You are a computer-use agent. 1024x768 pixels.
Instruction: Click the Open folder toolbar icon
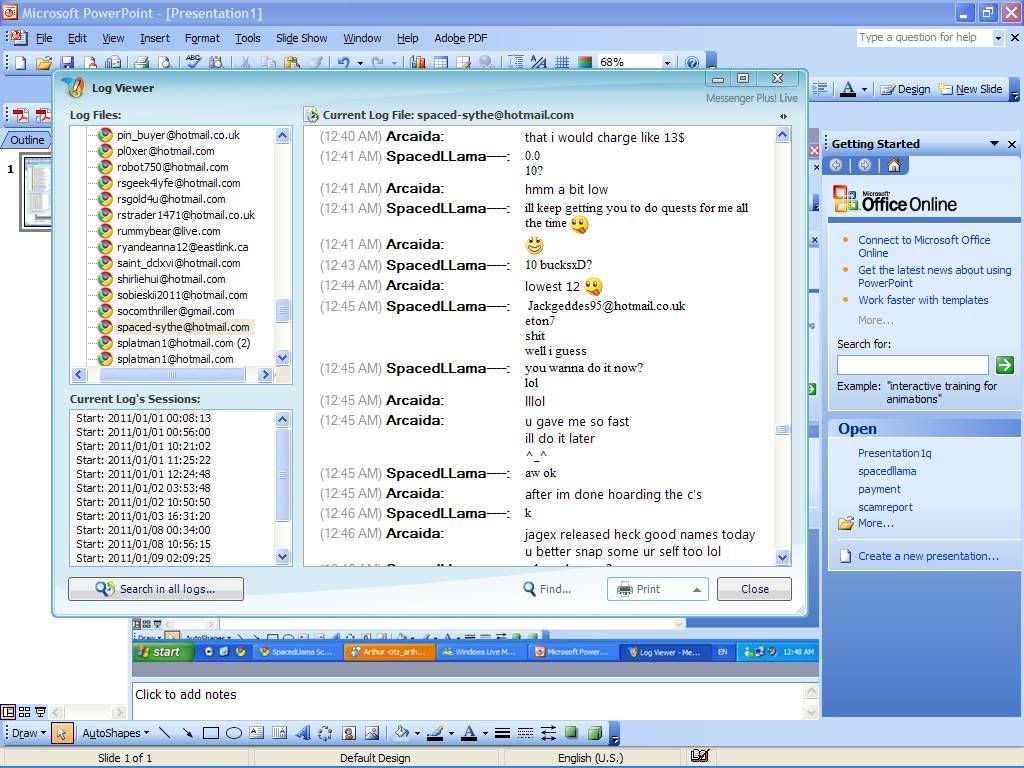(x=44, y=62)
